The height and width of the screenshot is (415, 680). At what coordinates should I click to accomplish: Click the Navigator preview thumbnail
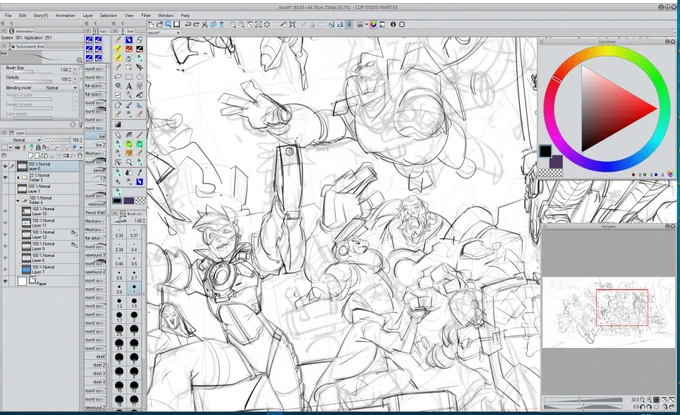click(x=608, y=312)
